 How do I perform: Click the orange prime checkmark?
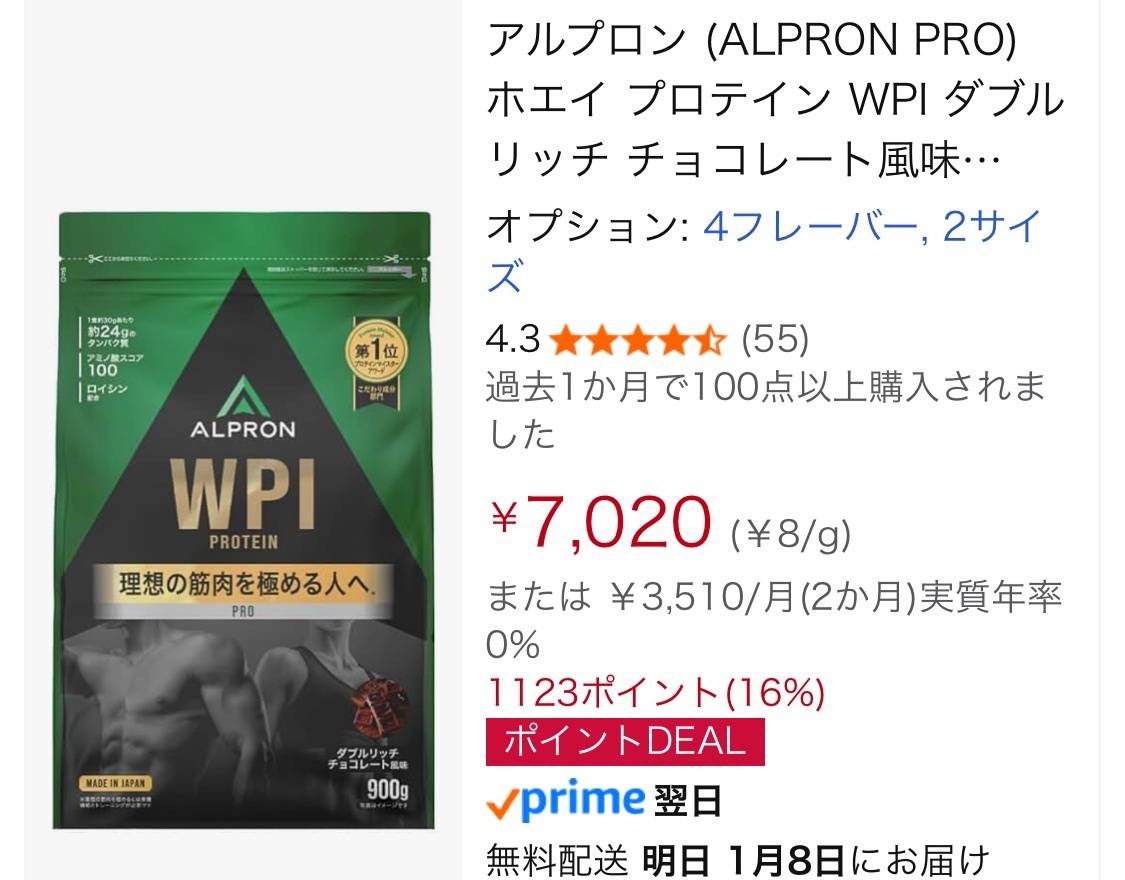504,805
